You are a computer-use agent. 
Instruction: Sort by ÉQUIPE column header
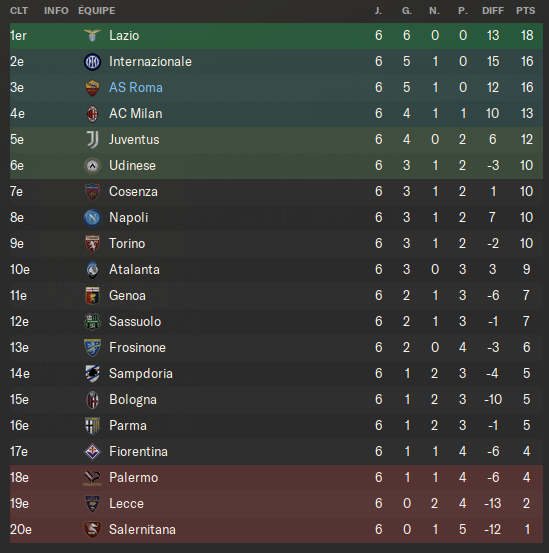tap(97, 11)
